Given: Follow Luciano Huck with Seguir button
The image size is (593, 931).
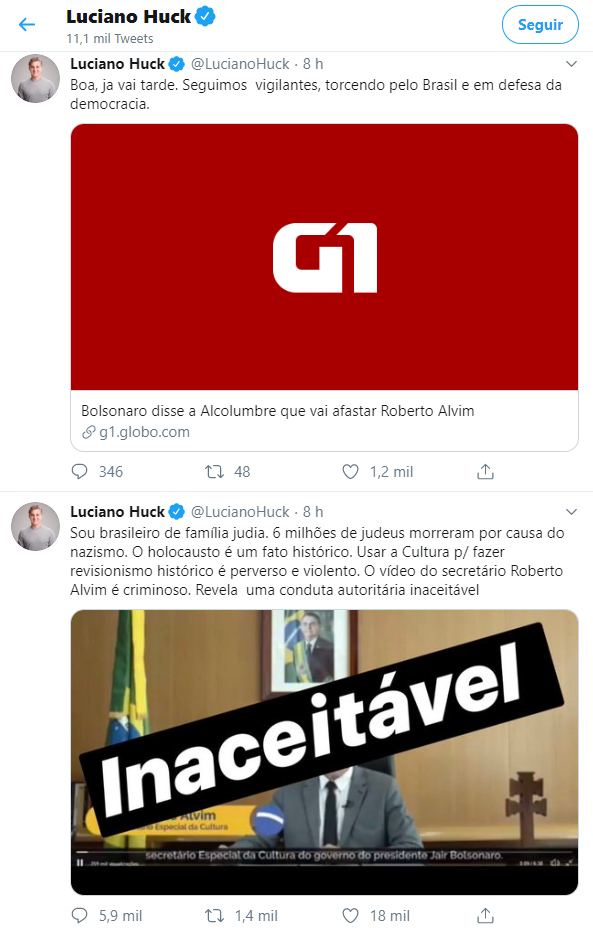Looking at the screenshot, I should tap(540, 24).
